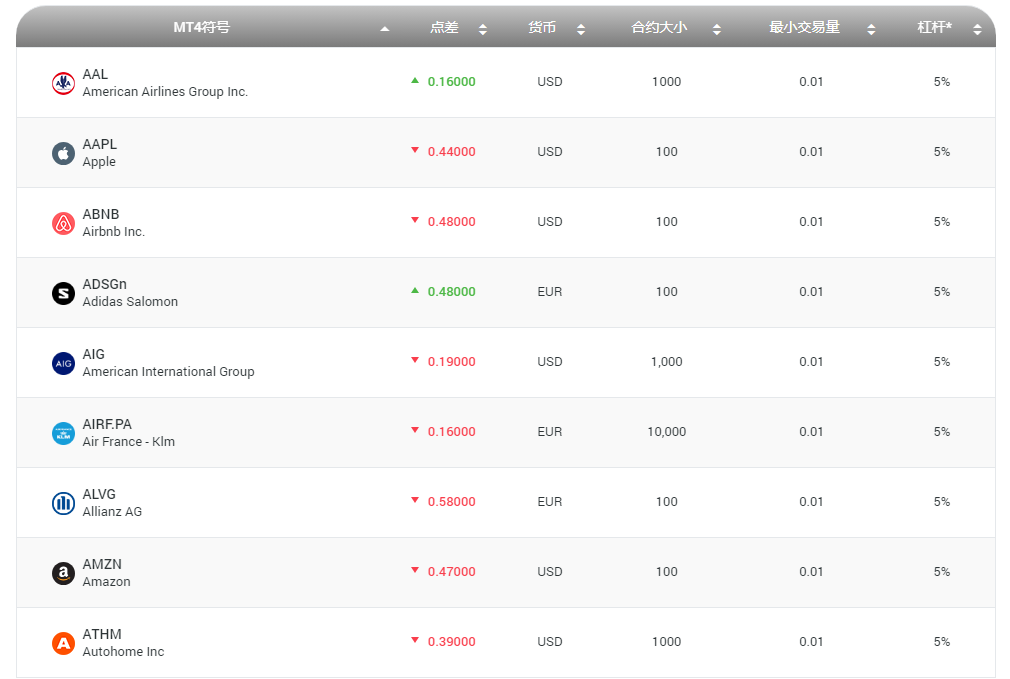Select the American International Group name
The width and height of the screenshot is (1010, 679).
click(x=168, y=372)
